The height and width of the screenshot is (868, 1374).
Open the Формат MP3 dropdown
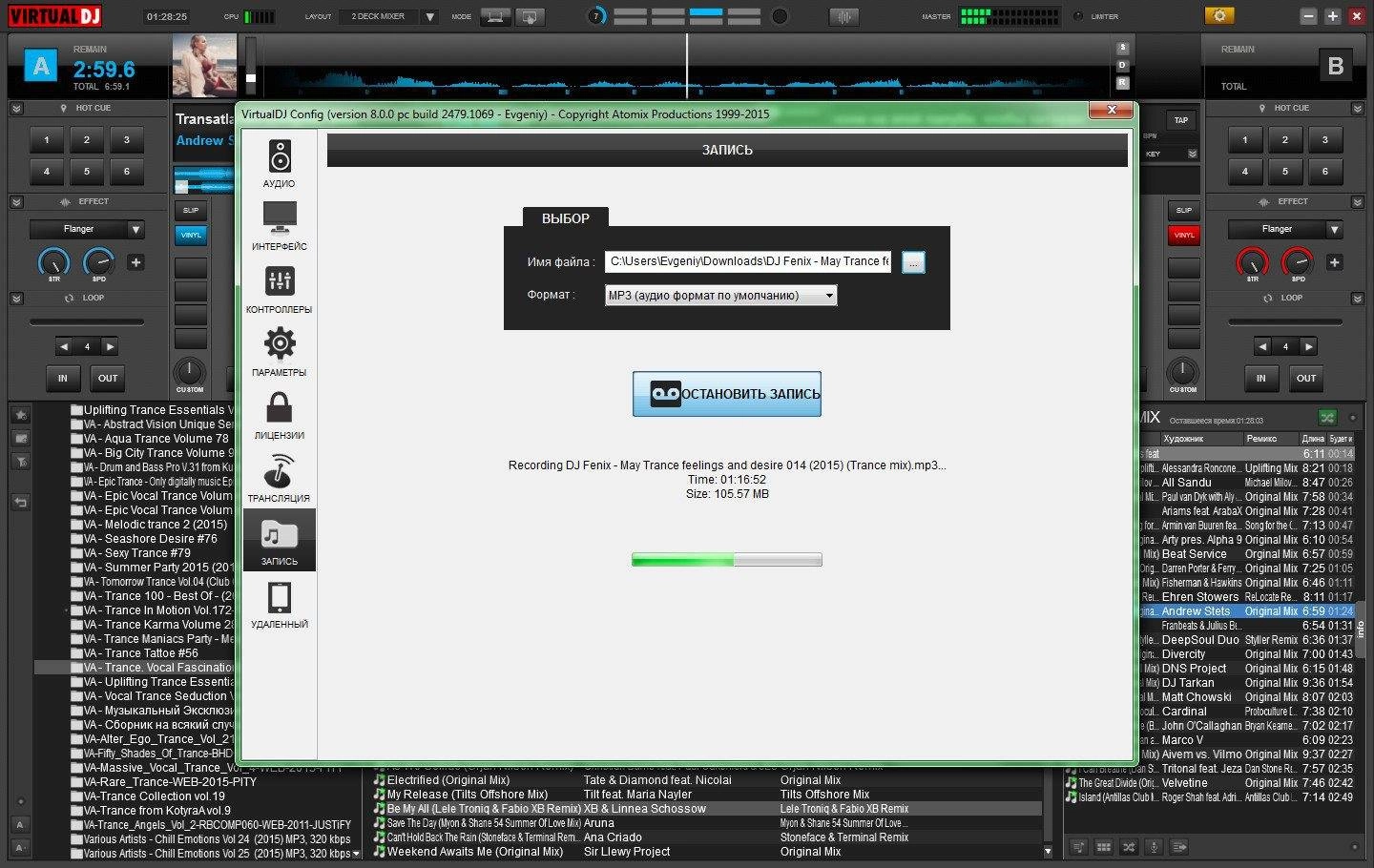[721, 296]
